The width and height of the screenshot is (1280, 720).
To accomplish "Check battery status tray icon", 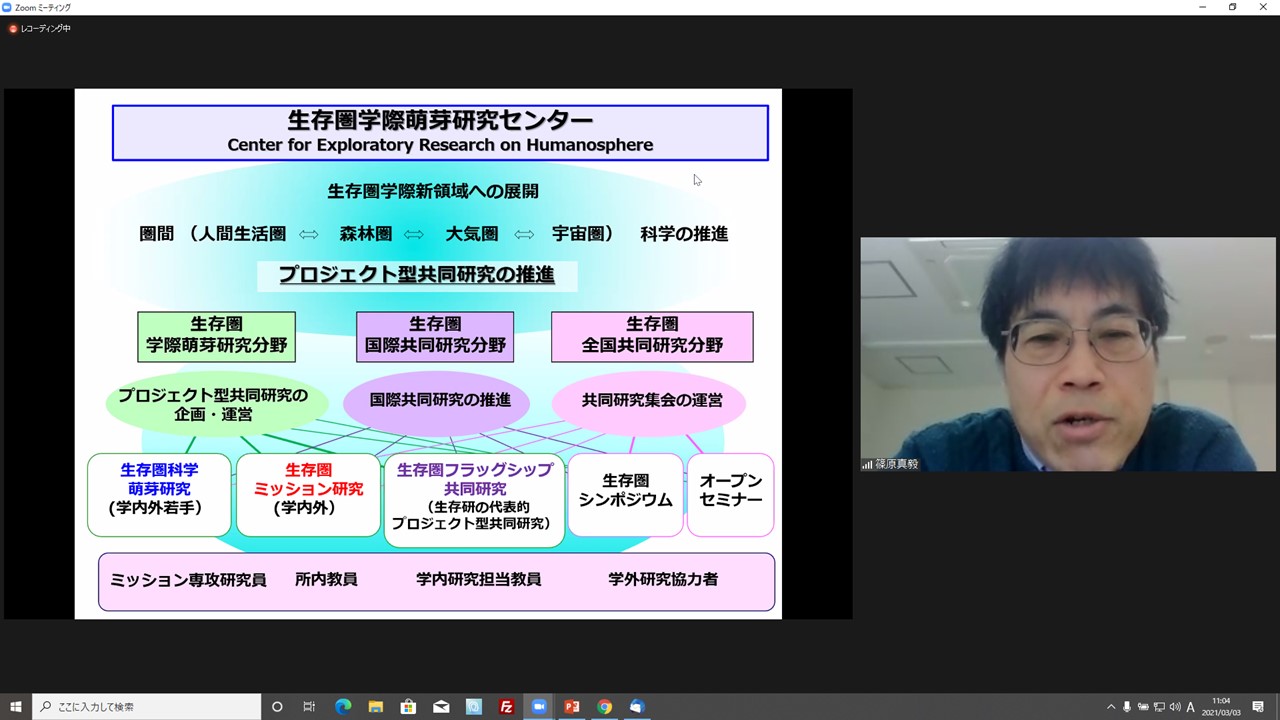I will [1143, 706].
